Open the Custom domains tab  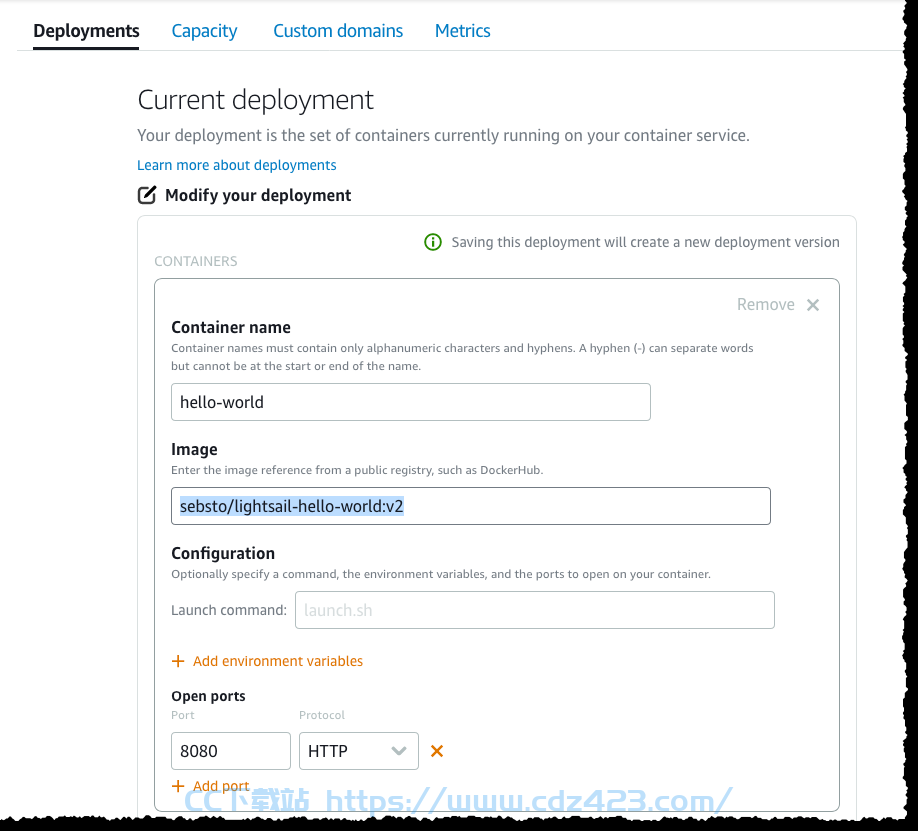coord(338,30)
